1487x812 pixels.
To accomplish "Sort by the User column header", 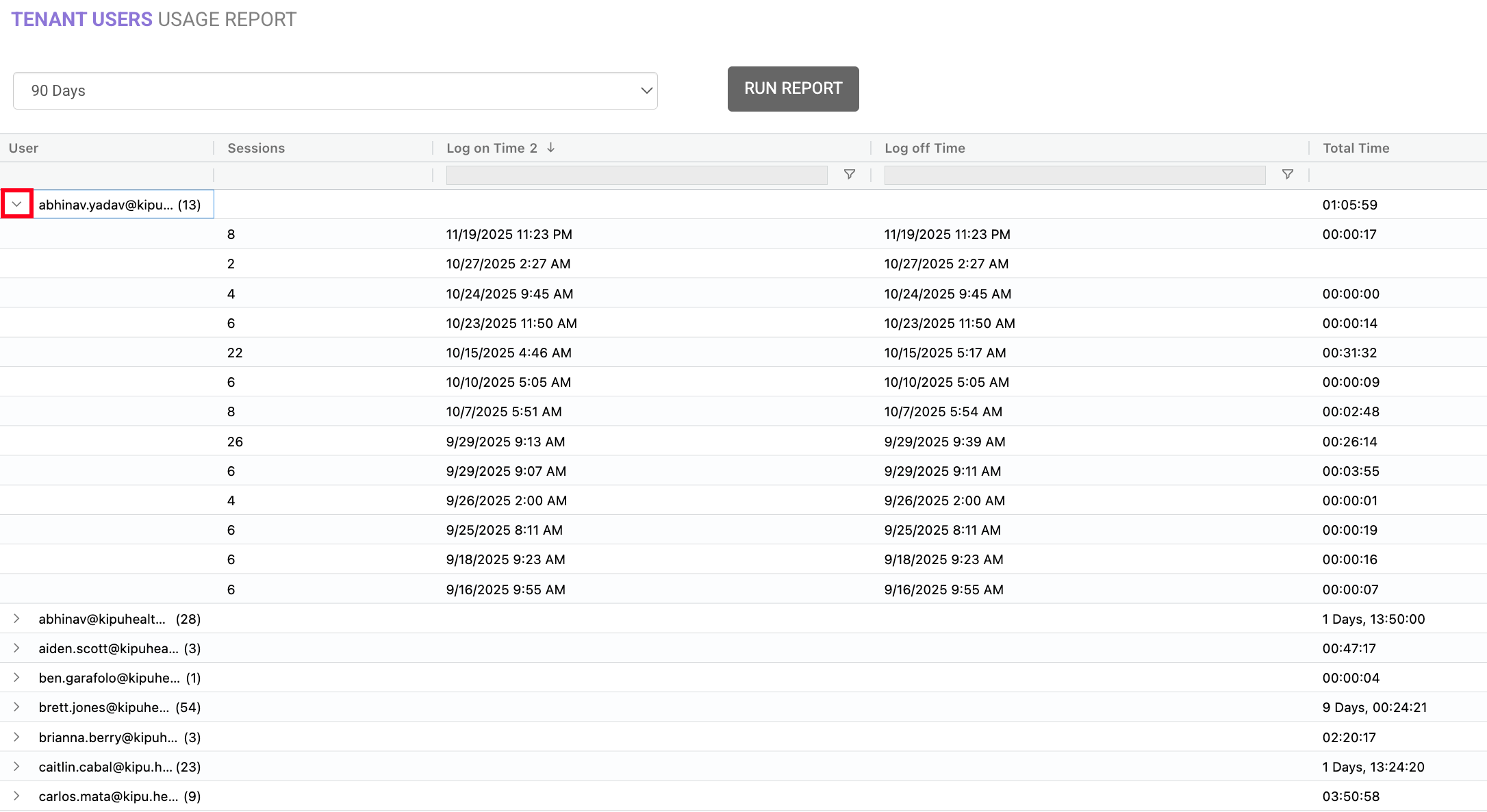I will (x=24, y=148).
